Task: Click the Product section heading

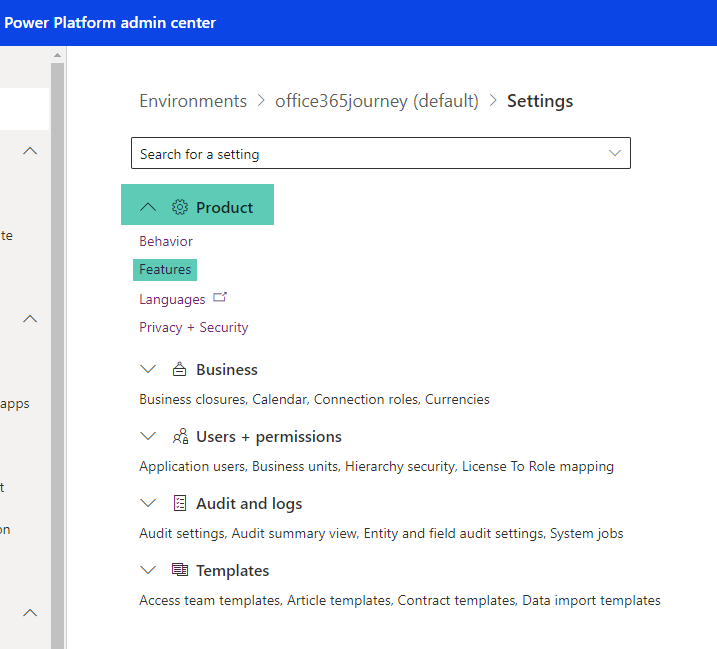Action: point(225,208)
